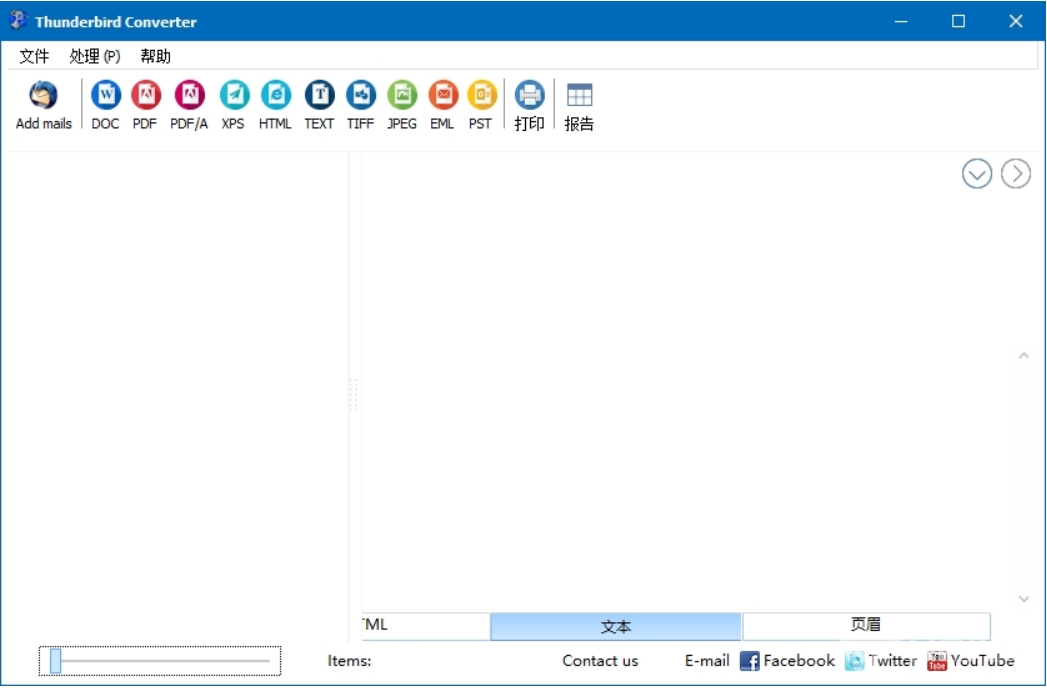Click the preview scrollbar down arrow
The height and width of the screenshot is (688, 1047).
[x=1024, y=598]
